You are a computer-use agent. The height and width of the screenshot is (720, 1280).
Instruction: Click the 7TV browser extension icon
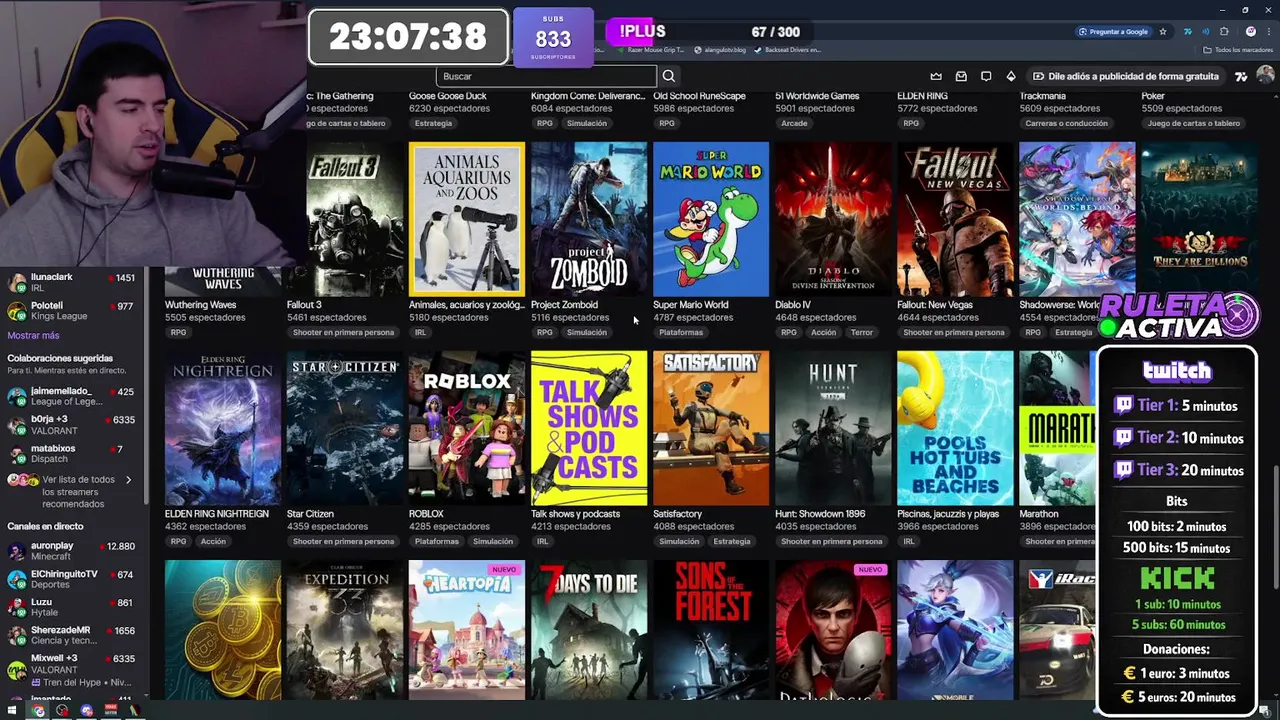click(1187, 32)
